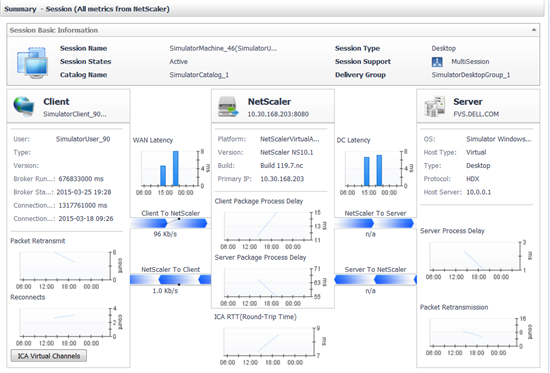Click the MultiSession text label
The height and width of the screenshot is (373, 550).
pos(470,62)
